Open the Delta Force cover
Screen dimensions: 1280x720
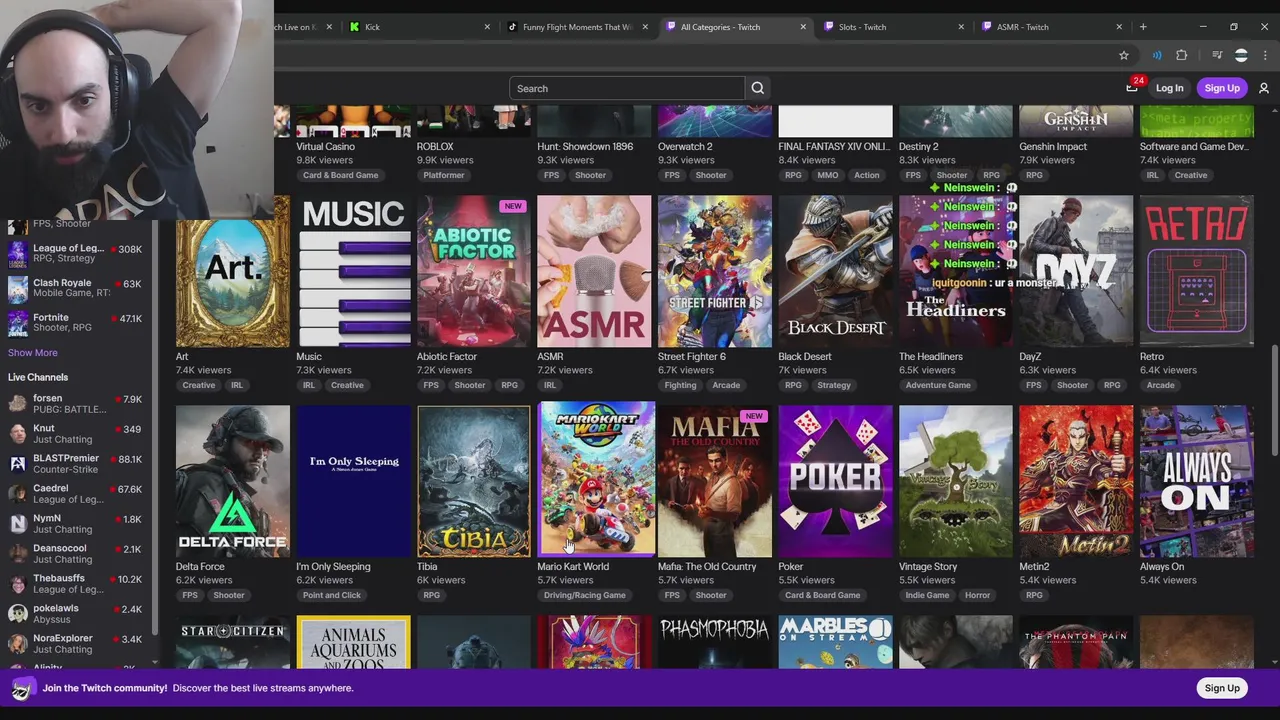point(233,481)
